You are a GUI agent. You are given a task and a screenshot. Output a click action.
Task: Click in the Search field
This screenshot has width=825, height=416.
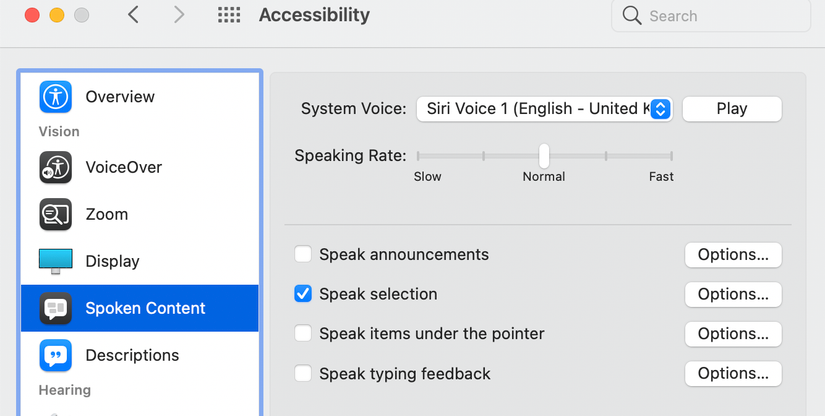pyautogui.click(x=711, y=16)
